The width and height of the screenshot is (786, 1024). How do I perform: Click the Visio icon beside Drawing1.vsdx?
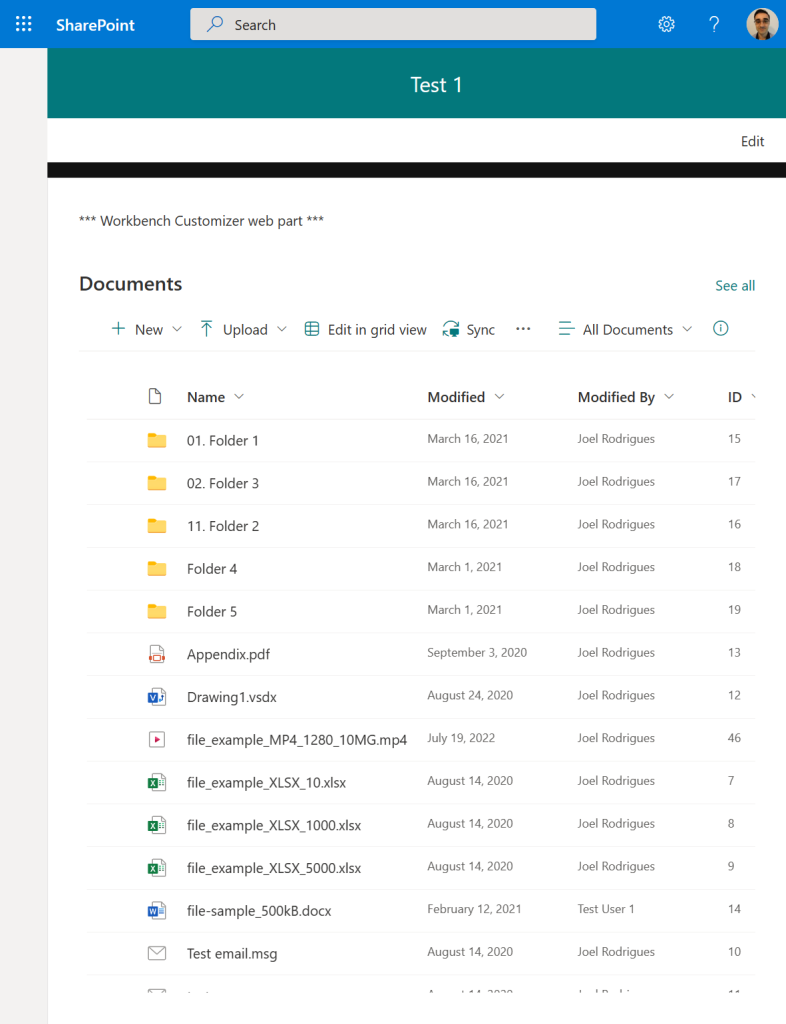[156, 697]
